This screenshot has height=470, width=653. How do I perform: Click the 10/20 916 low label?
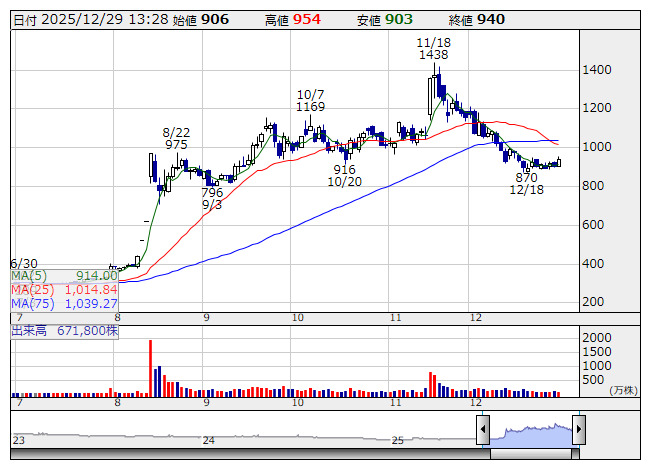pos(344,175)
